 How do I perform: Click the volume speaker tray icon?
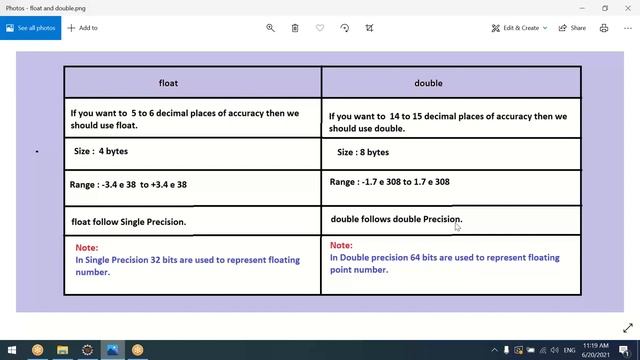[554, 350]
